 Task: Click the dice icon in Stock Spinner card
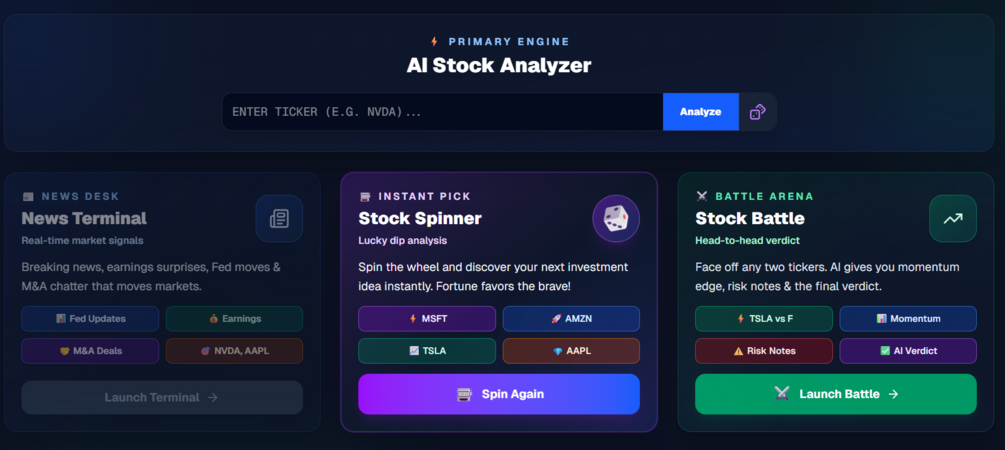point(616,218)
